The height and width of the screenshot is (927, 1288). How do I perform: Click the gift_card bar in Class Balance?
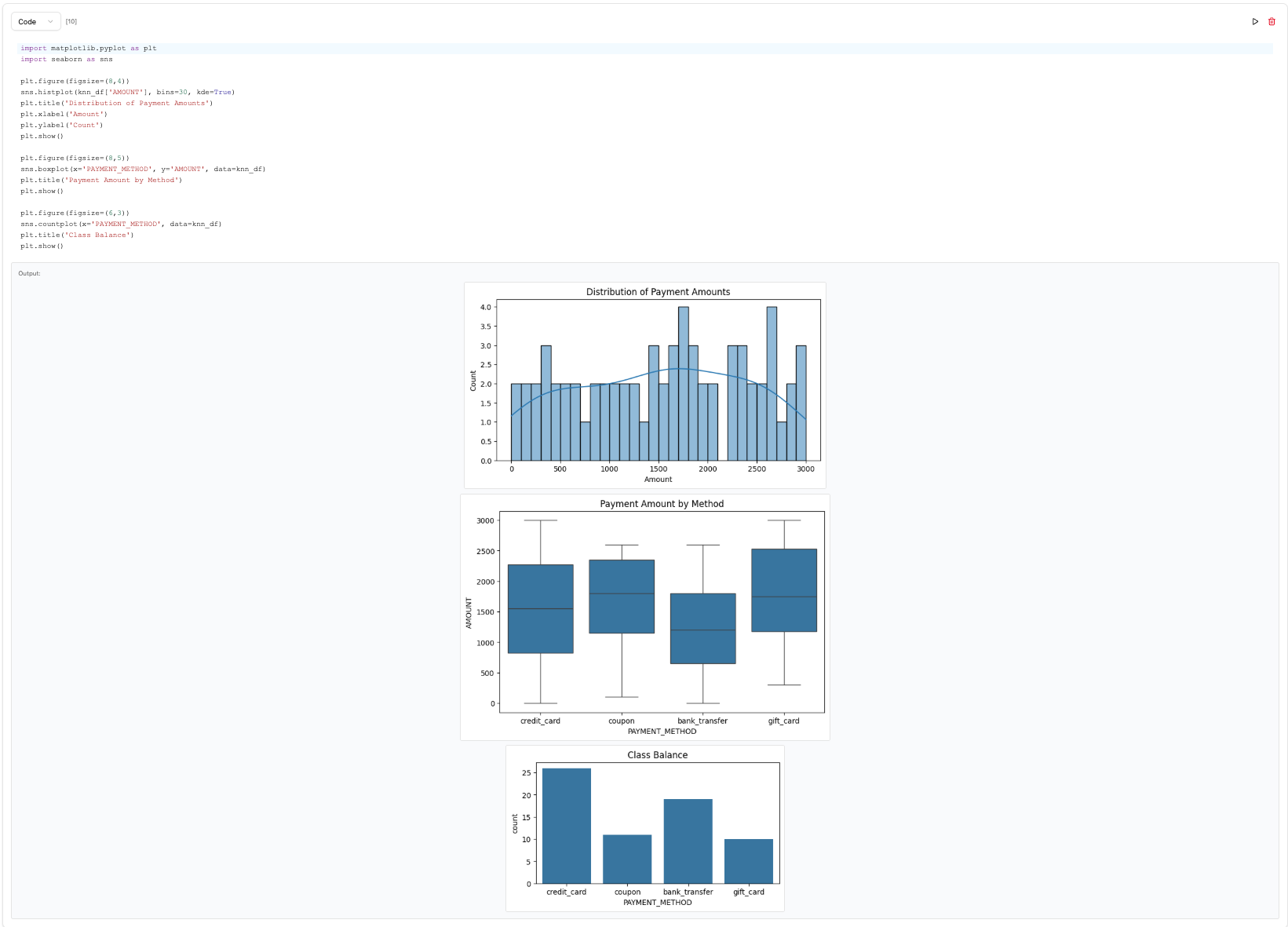pyautogui.click(x=748, y=861)
